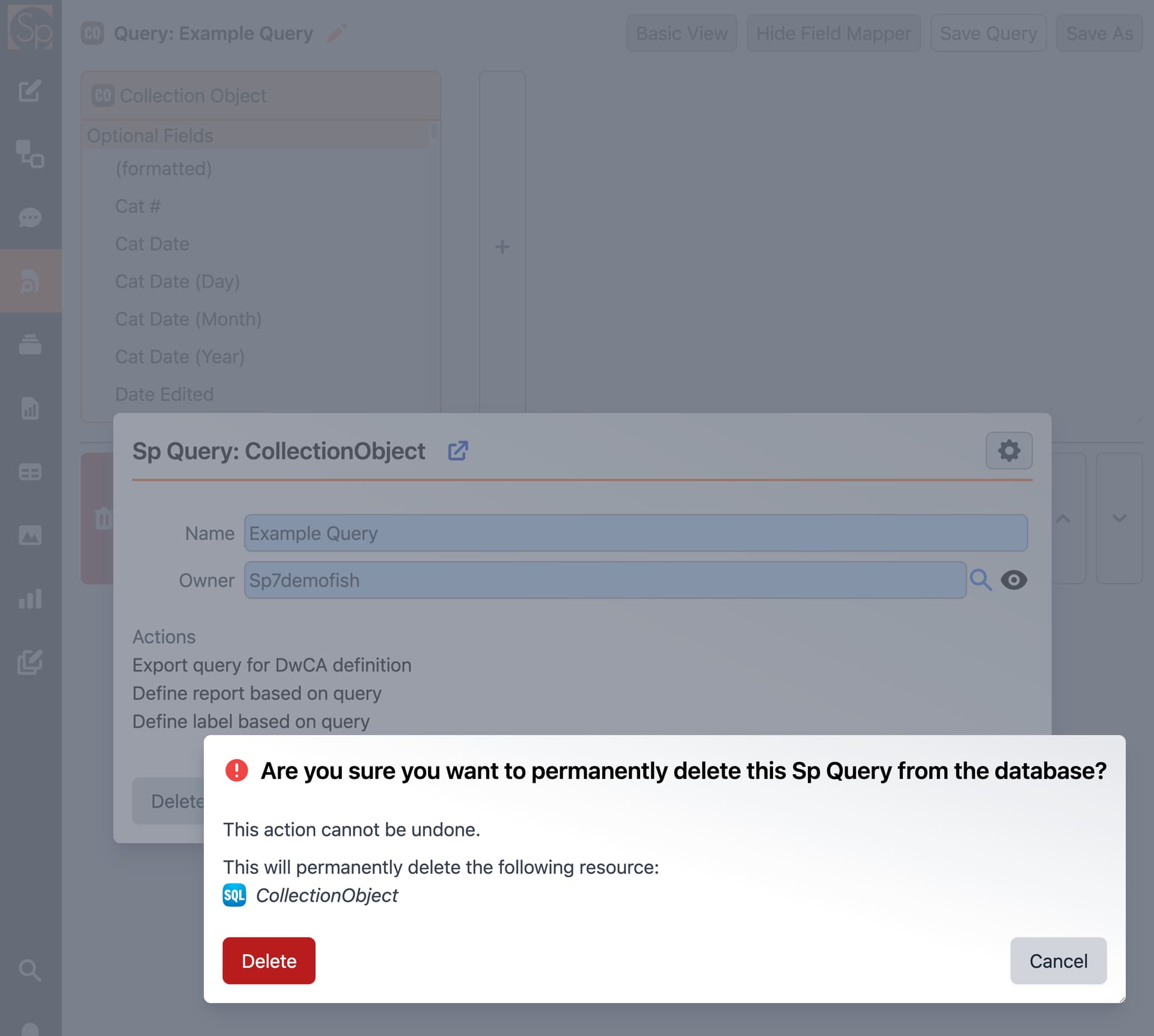
Task: Click the magnifier search icon beside Owner
Action: point(980,580)
